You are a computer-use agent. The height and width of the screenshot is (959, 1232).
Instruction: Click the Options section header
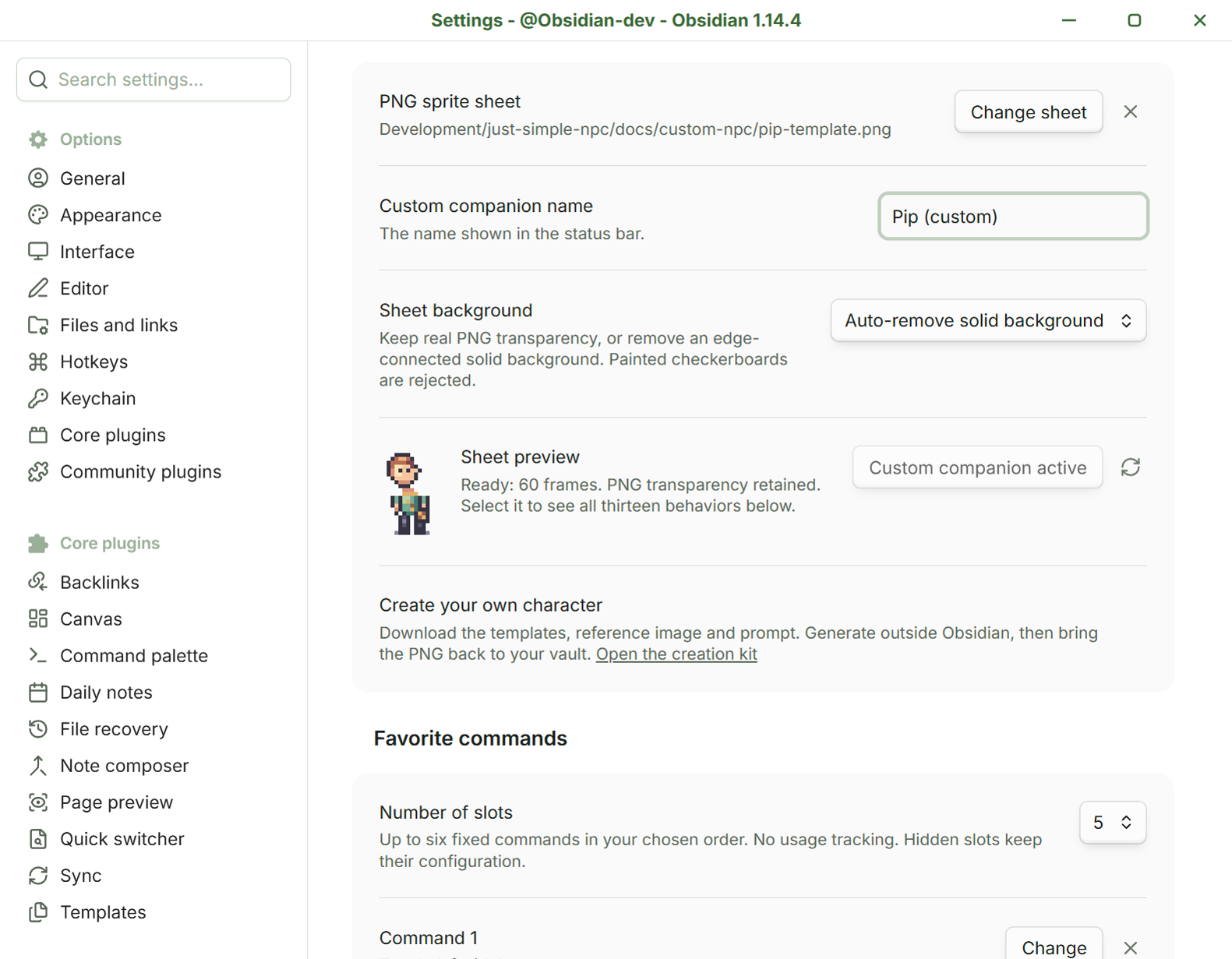(x=90, y=139)
